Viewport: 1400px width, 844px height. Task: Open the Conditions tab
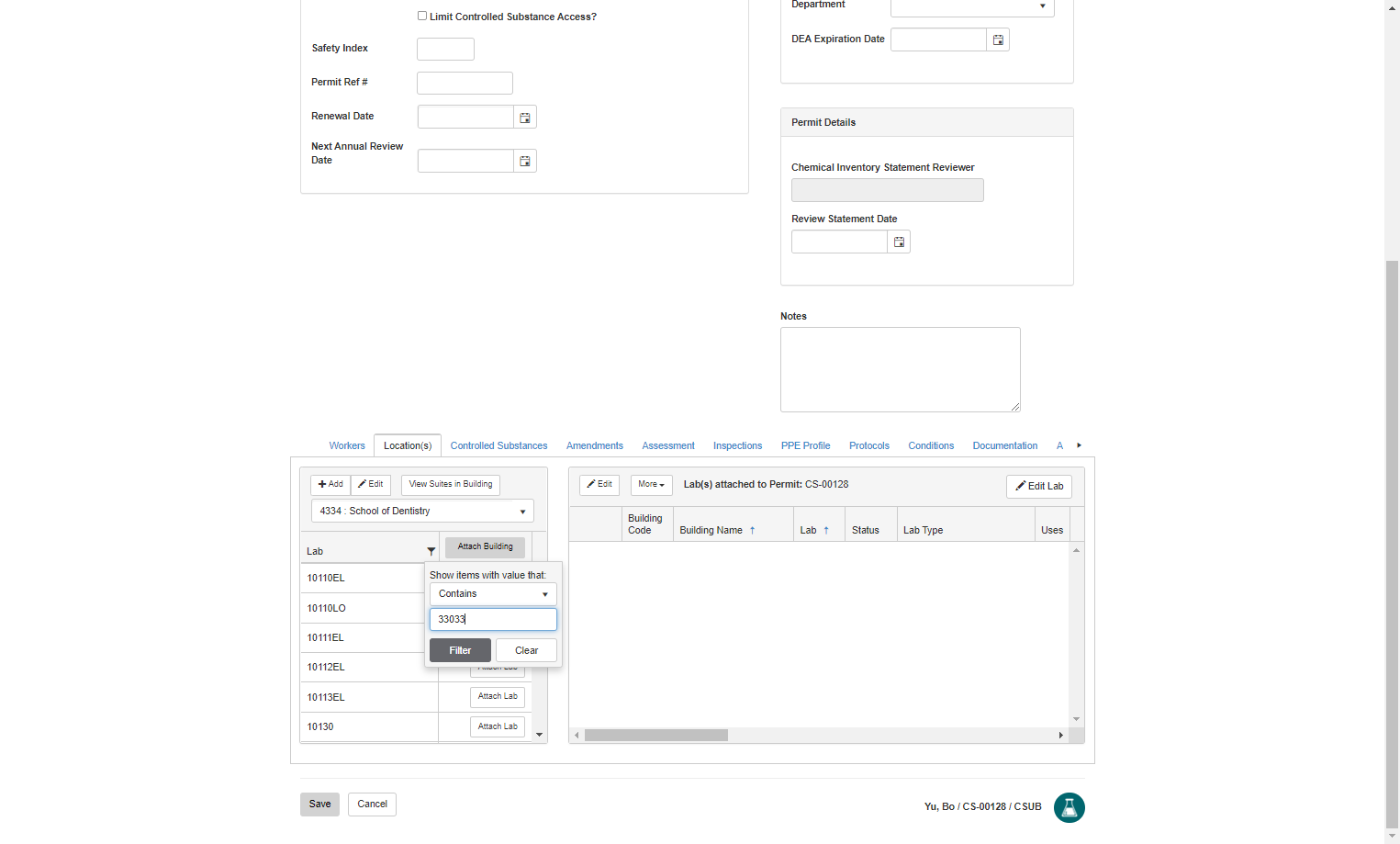pyautogui.click(x=931, y=446)
